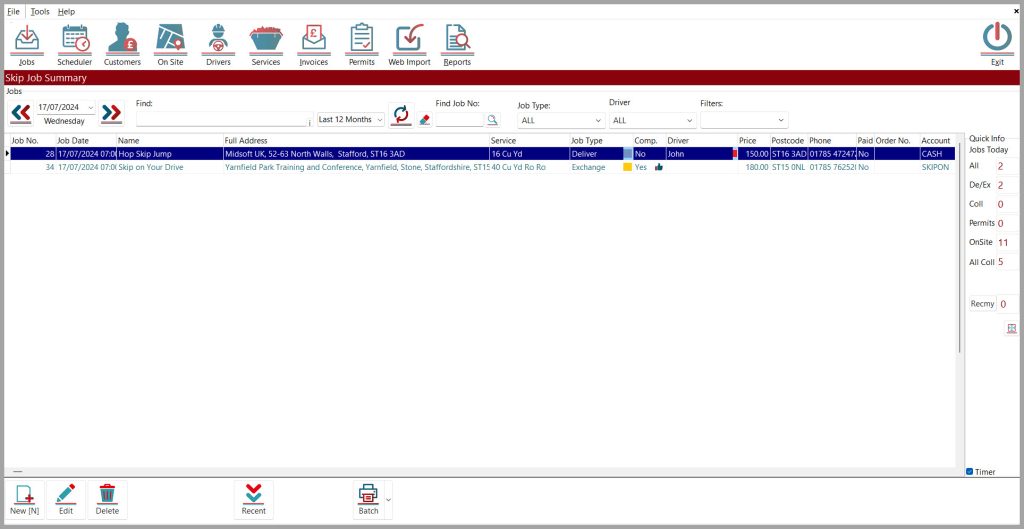Viewport: 1024px width, 529px height.
Task: Click the Permits count value 0
Action: point(1000,223)
